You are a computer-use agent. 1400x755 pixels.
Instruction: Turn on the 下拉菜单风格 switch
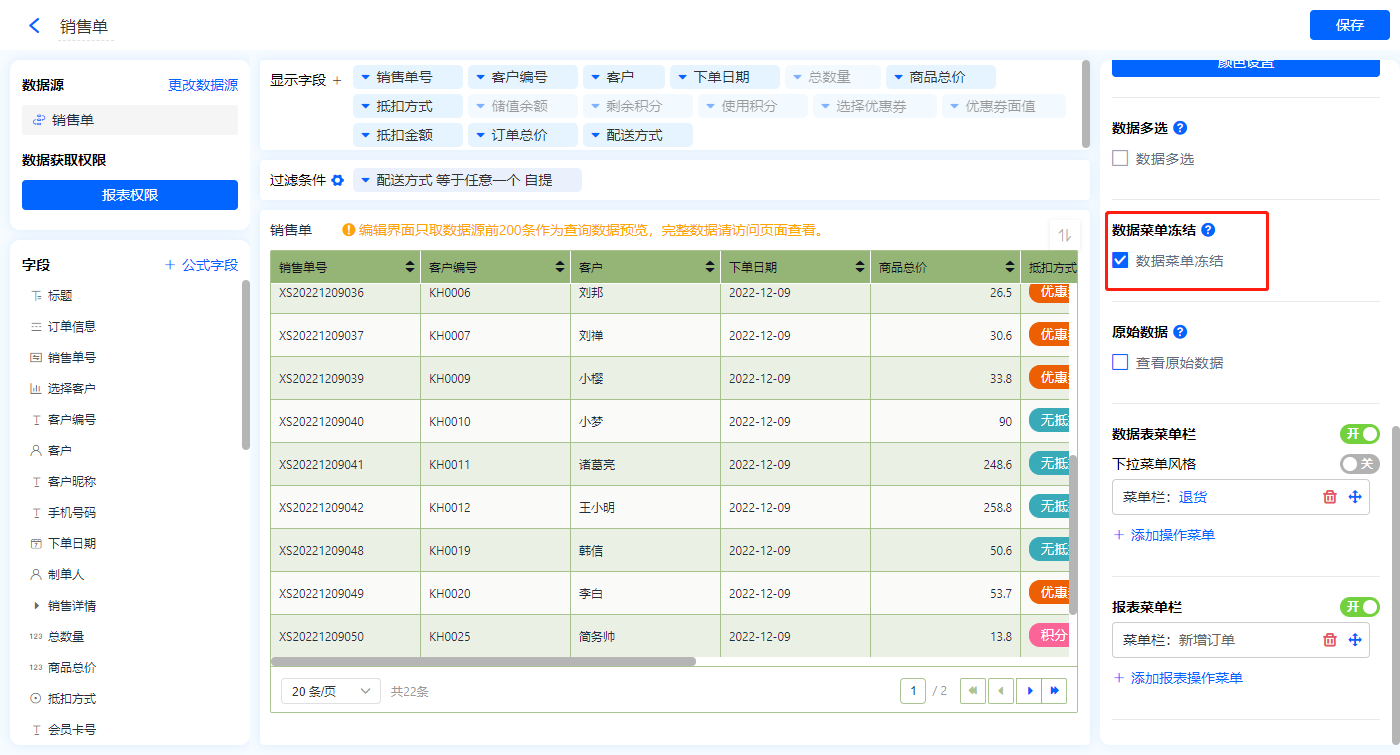[1359, 464]
